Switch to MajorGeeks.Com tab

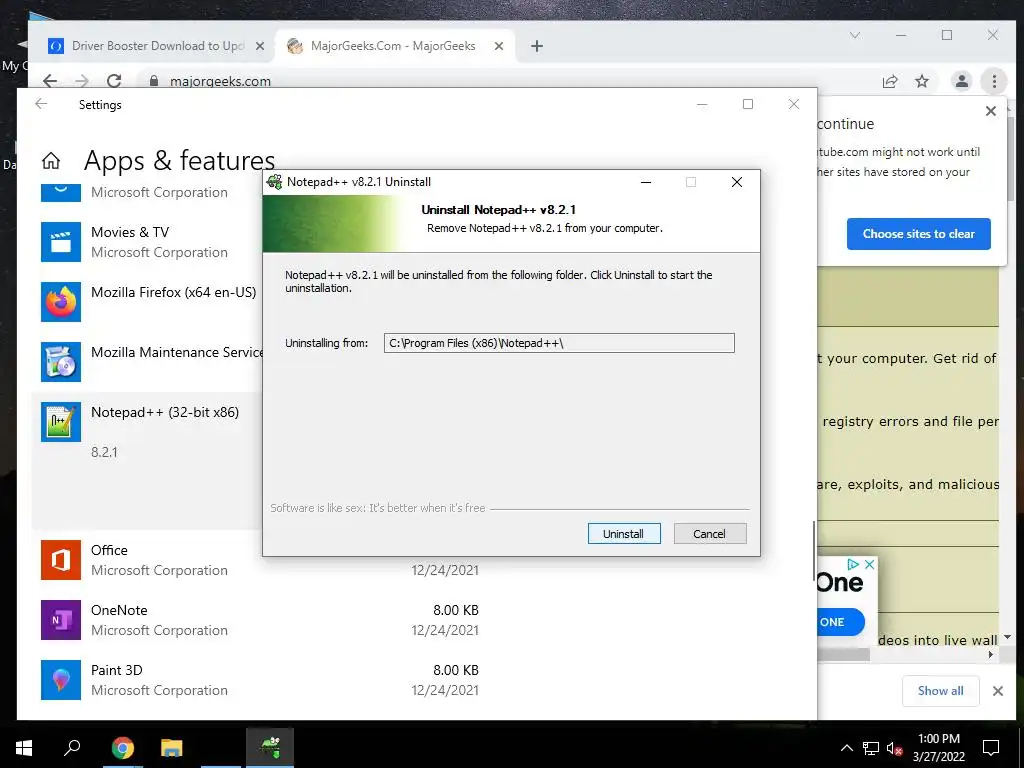393,46
